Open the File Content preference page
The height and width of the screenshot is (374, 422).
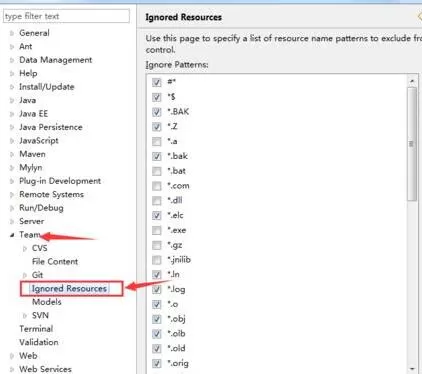55,262
